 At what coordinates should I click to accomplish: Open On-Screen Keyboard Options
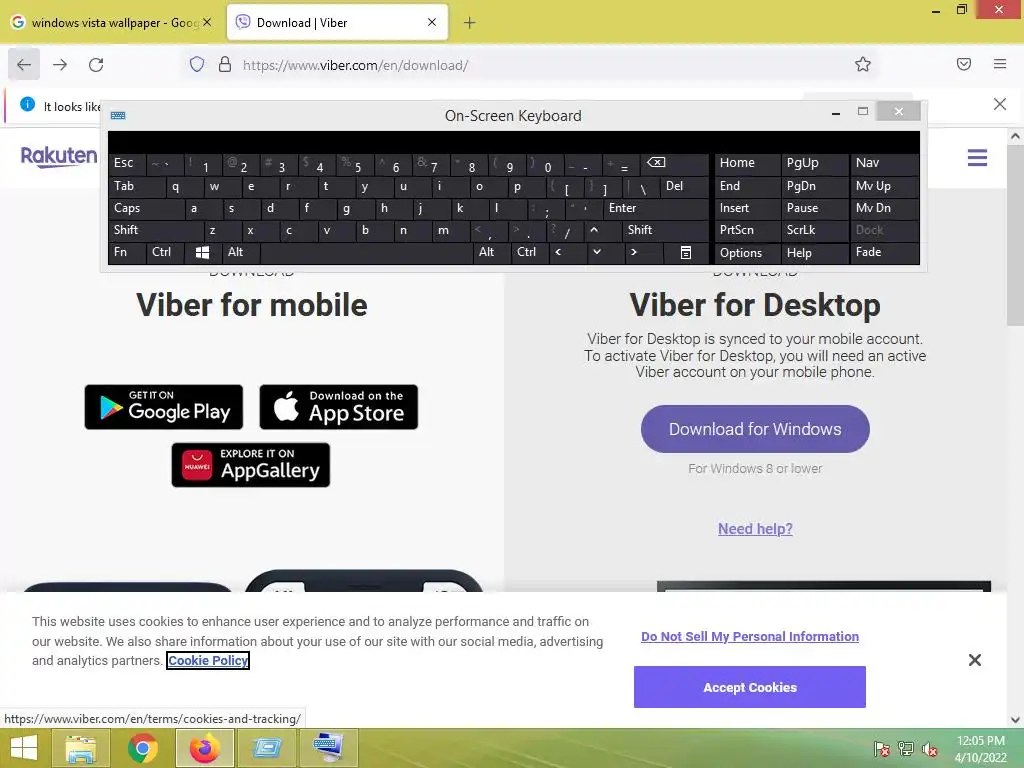(748, 253)
